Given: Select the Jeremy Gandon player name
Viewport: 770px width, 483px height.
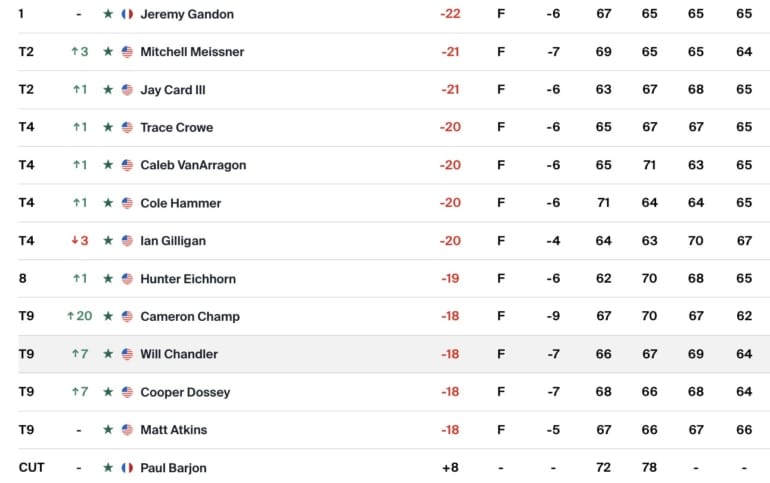Looking at the screenshot, I should [187, 14].
